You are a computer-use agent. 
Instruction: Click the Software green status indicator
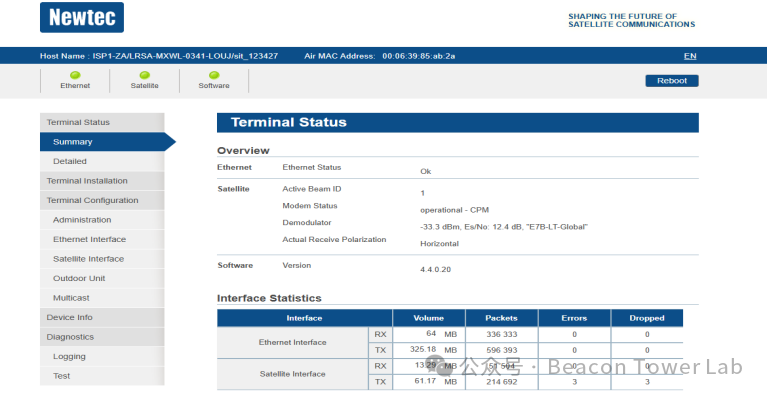pos(214,75)
